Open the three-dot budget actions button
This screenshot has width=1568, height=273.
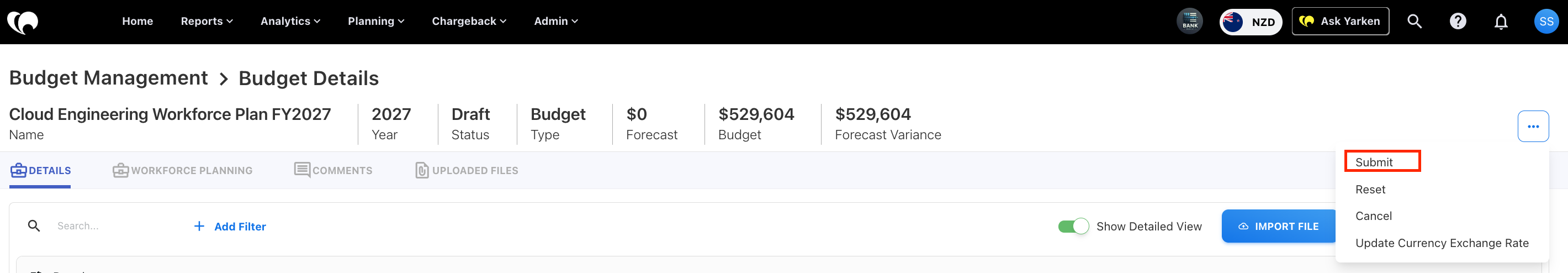pyautogui.click(x=1533, y=126)
